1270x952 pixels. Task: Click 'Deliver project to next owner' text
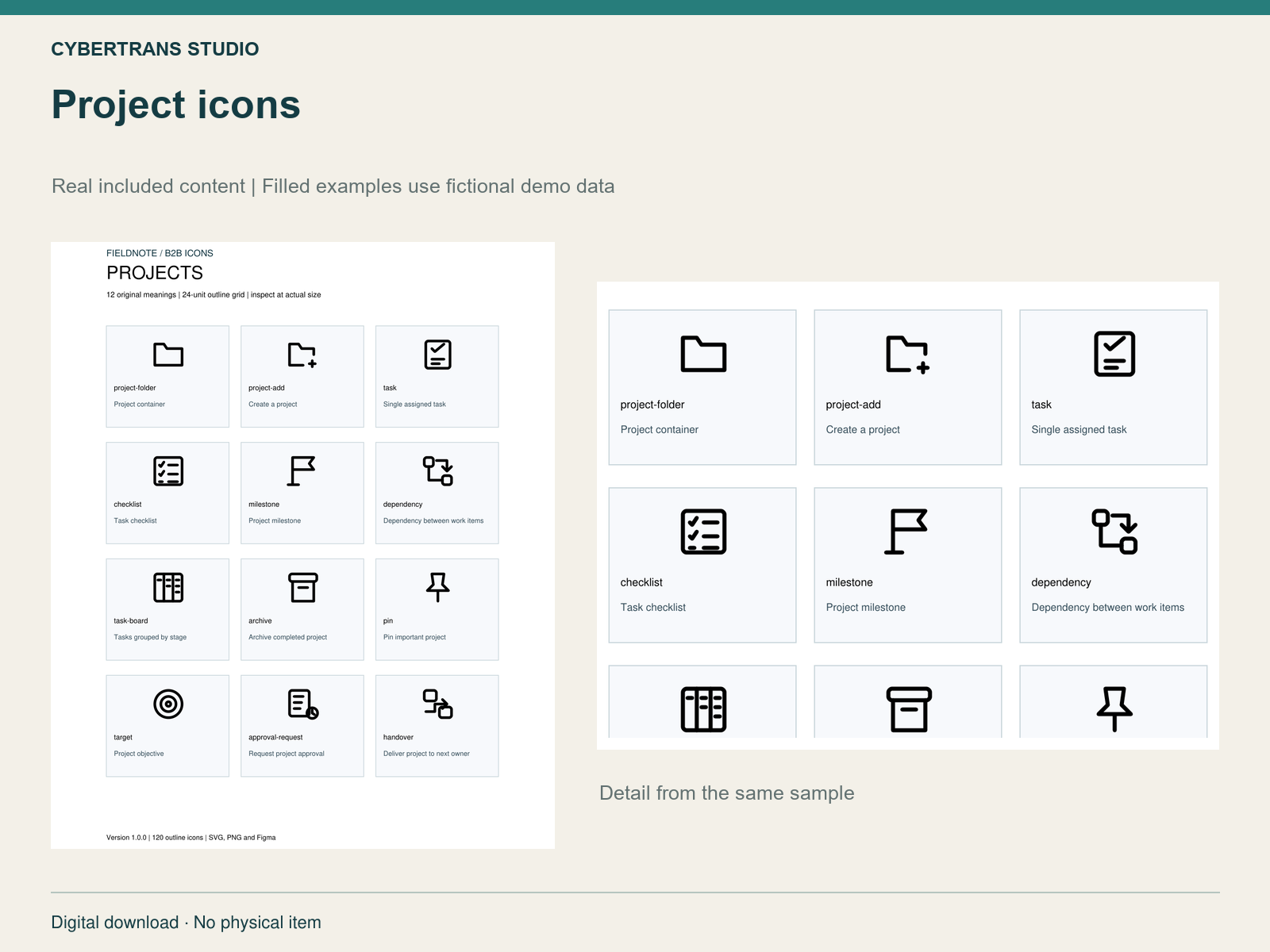[426, 754]
